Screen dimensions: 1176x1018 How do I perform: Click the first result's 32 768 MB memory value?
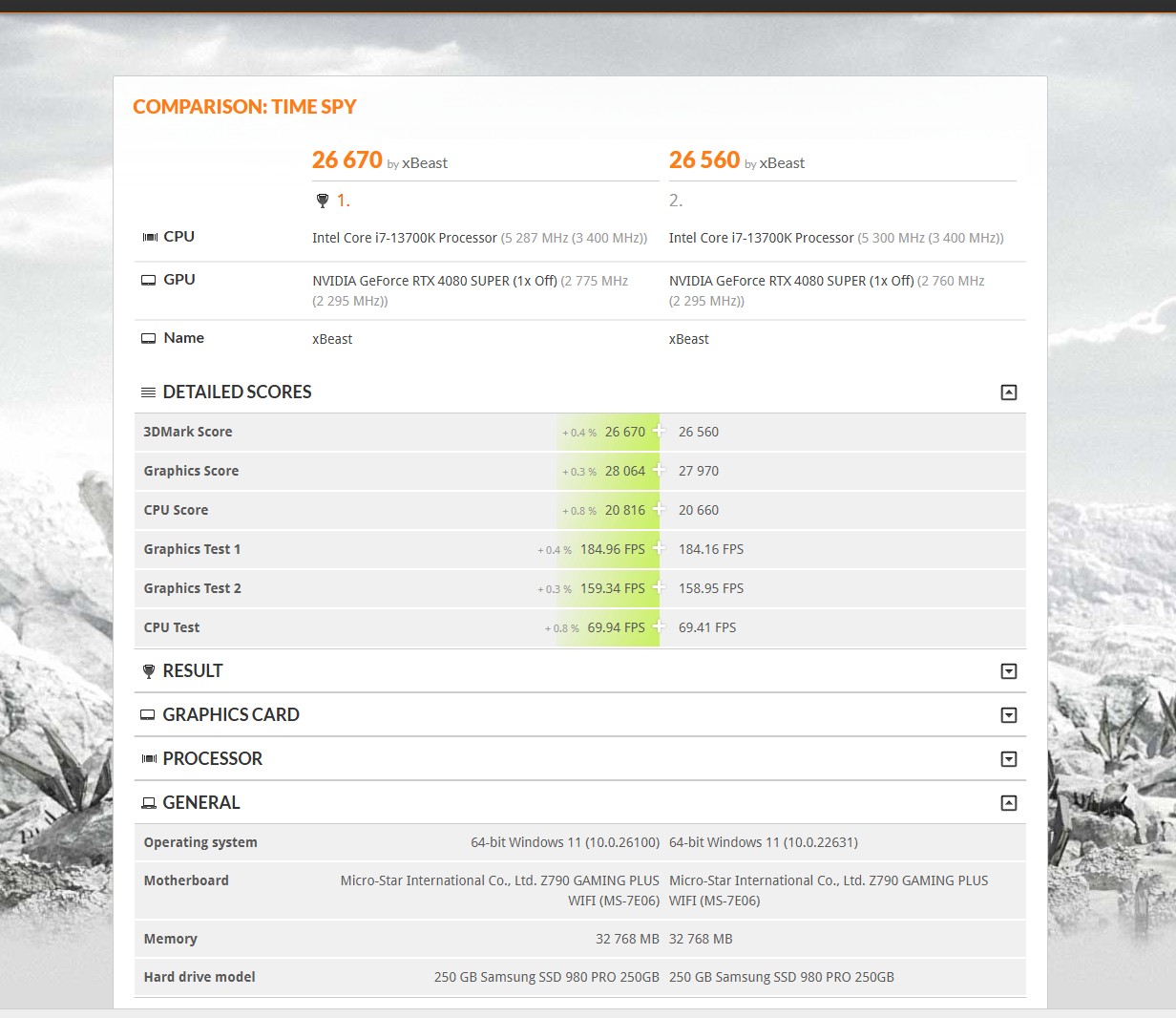click(x=627, y=939)
